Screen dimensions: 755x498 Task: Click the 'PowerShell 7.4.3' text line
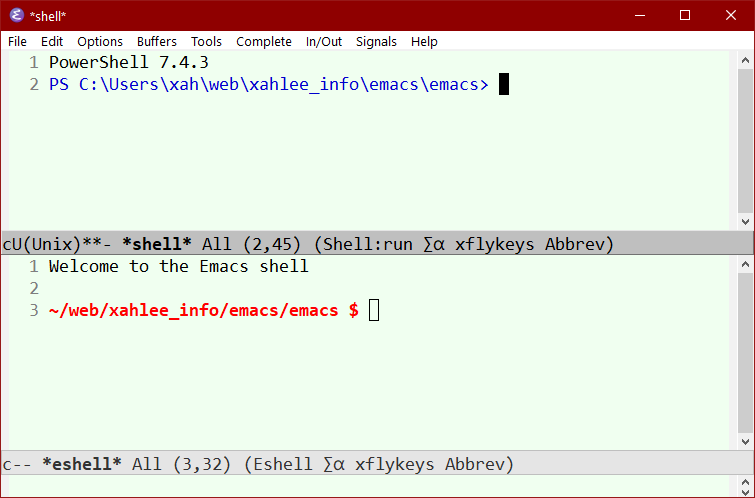[129, 63]
